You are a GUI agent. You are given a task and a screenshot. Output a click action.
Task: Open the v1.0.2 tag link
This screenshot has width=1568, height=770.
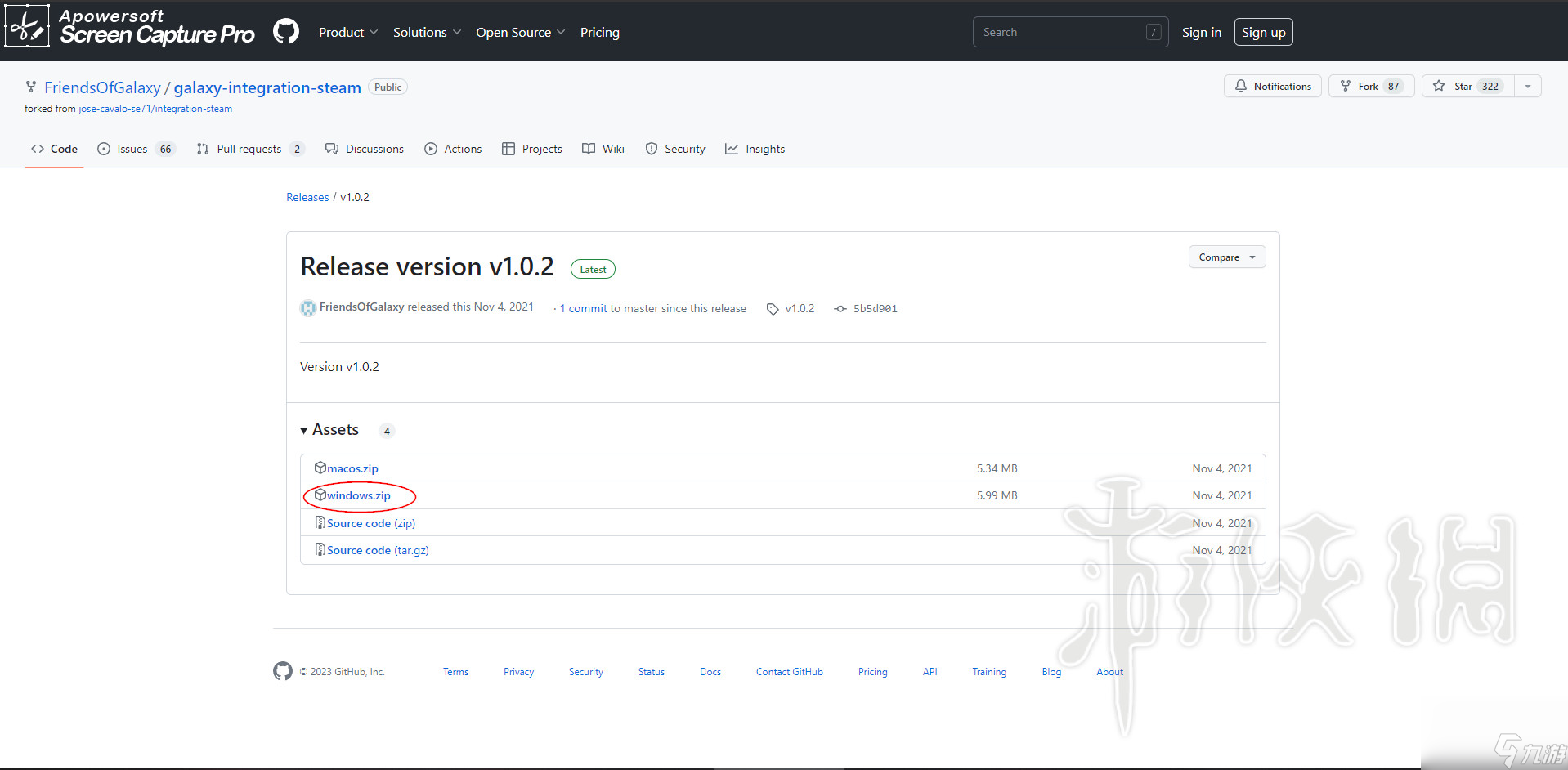coord(791,308)
